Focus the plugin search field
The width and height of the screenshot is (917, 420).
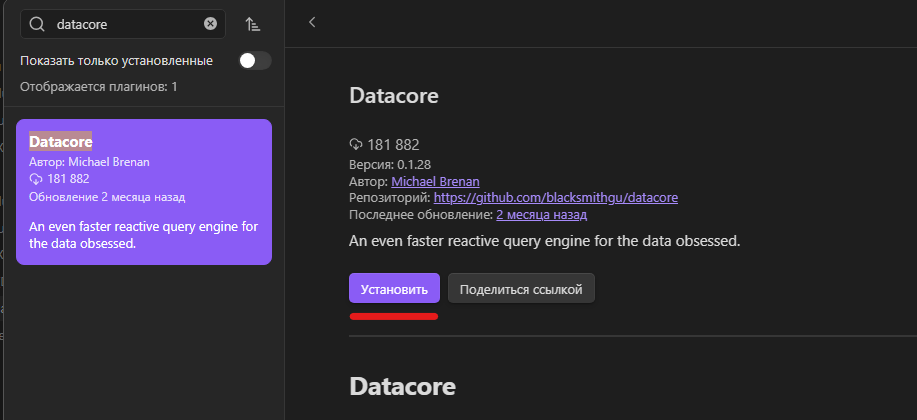tap(123, 24)
